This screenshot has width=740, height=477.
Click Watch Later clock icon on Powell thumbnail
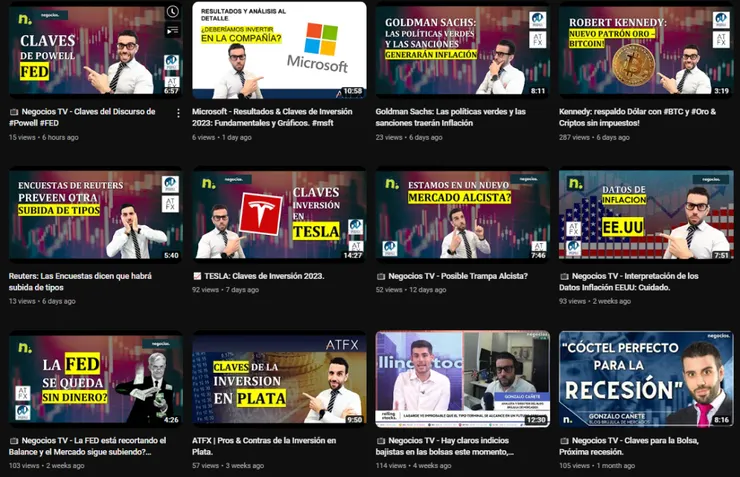pos(173,12)
